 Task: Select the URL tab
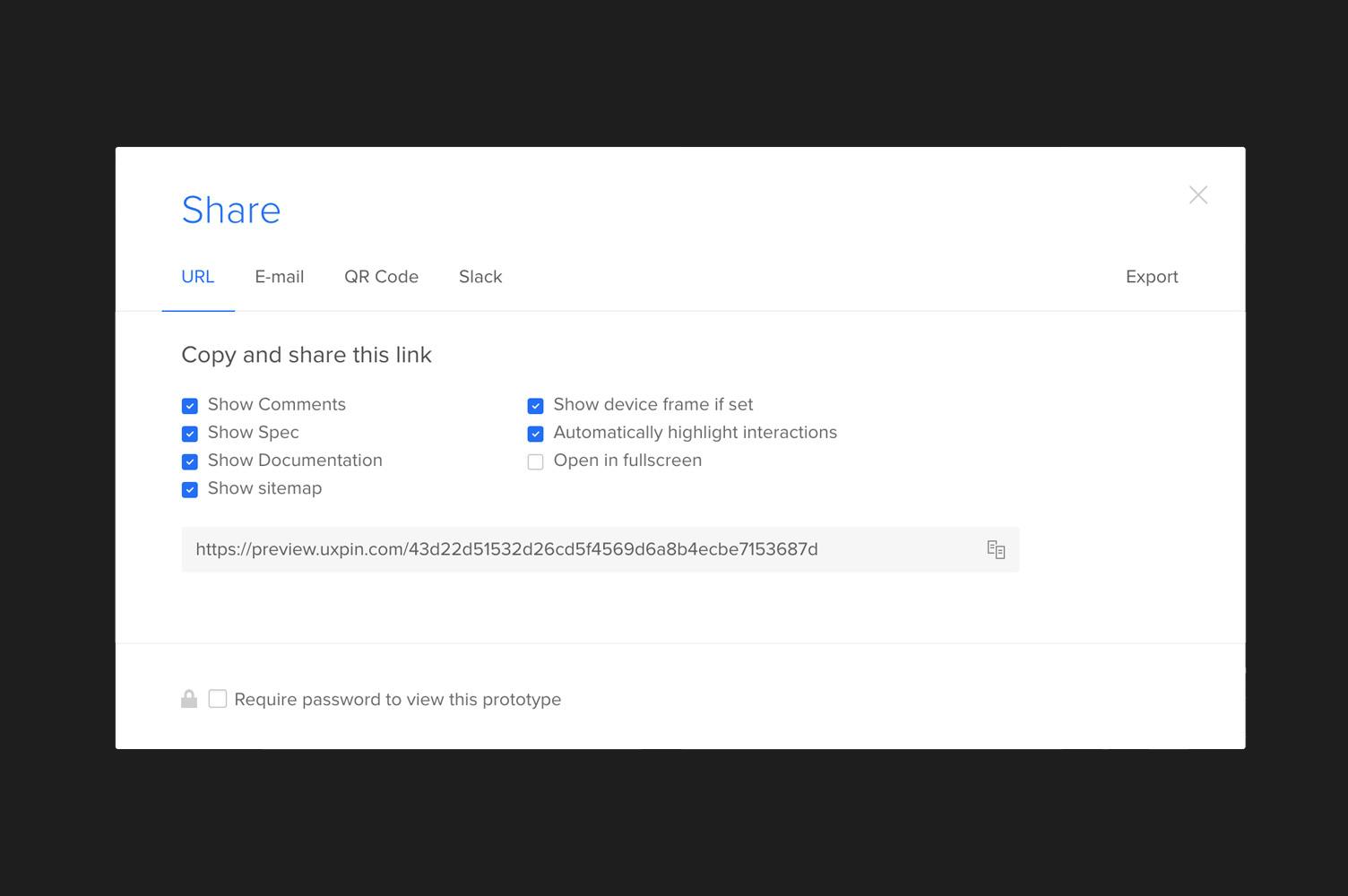point(198,277)
